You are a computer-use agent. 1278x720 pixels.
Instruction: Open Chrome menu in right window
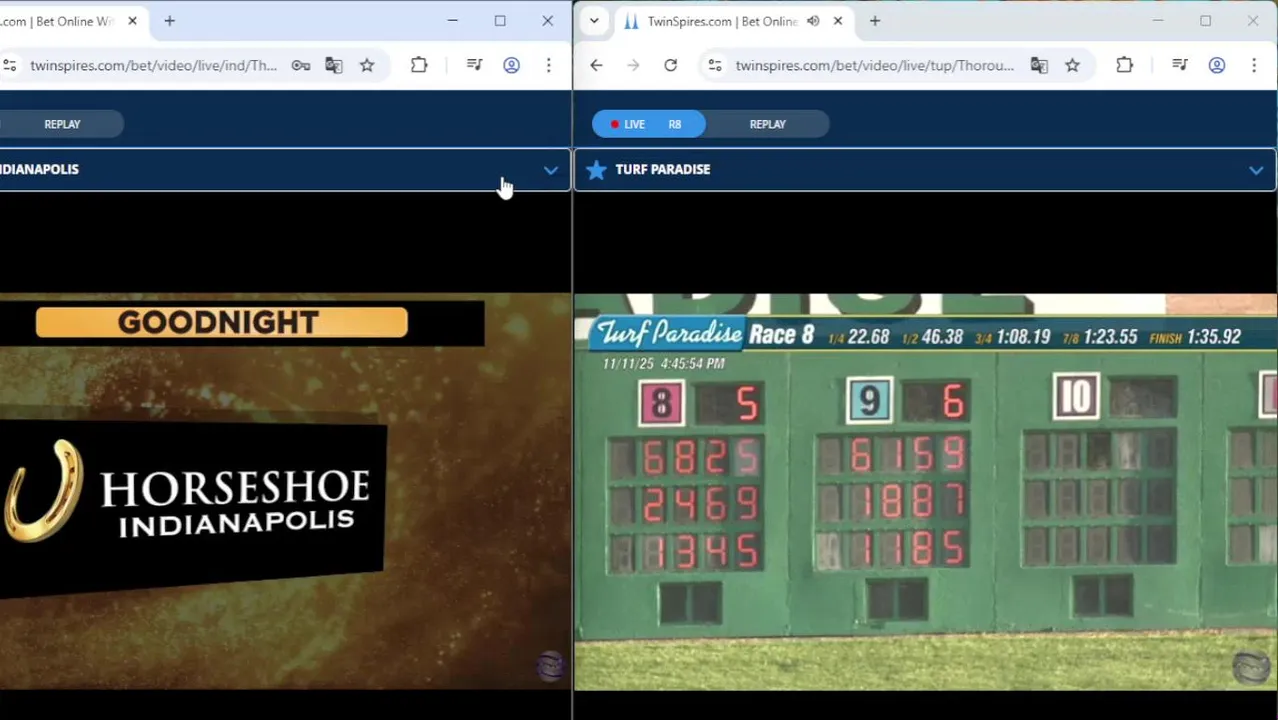[1253, 65]
